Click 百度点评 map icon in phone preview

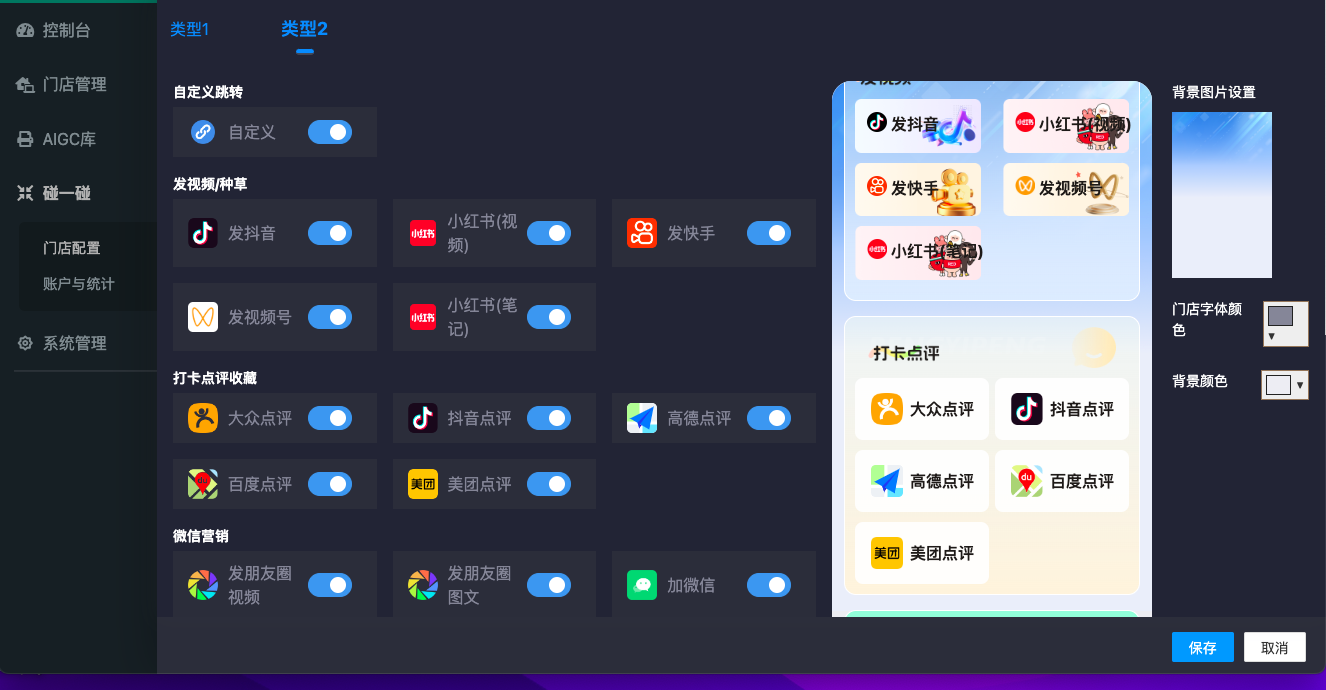[x=1026, y=481]
